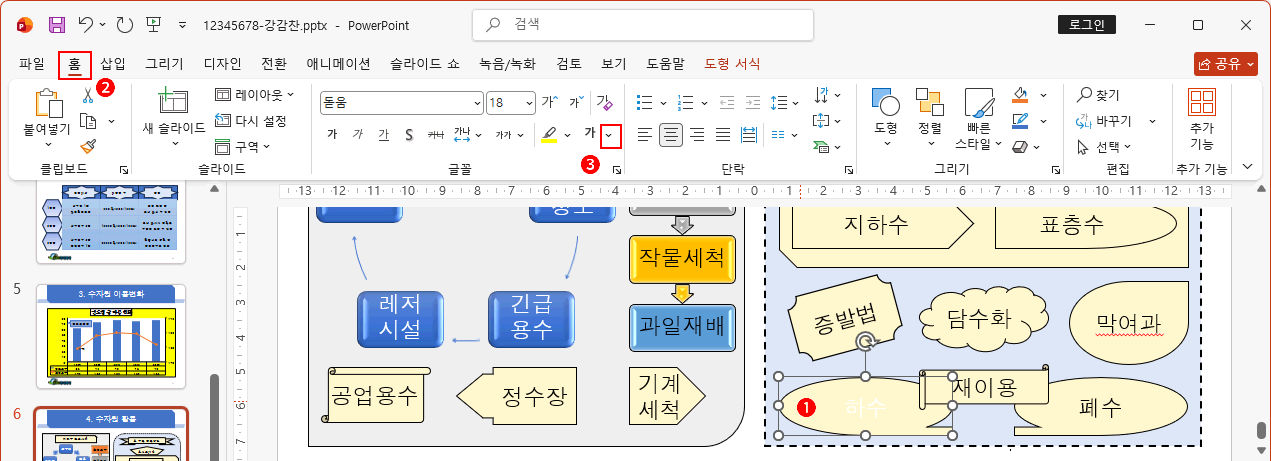Image resolution: width=1271 pixels, height=461 pixels.
Task: Open the Clipboard pane launcher in 클립보드 group
Action: point(124,169)
